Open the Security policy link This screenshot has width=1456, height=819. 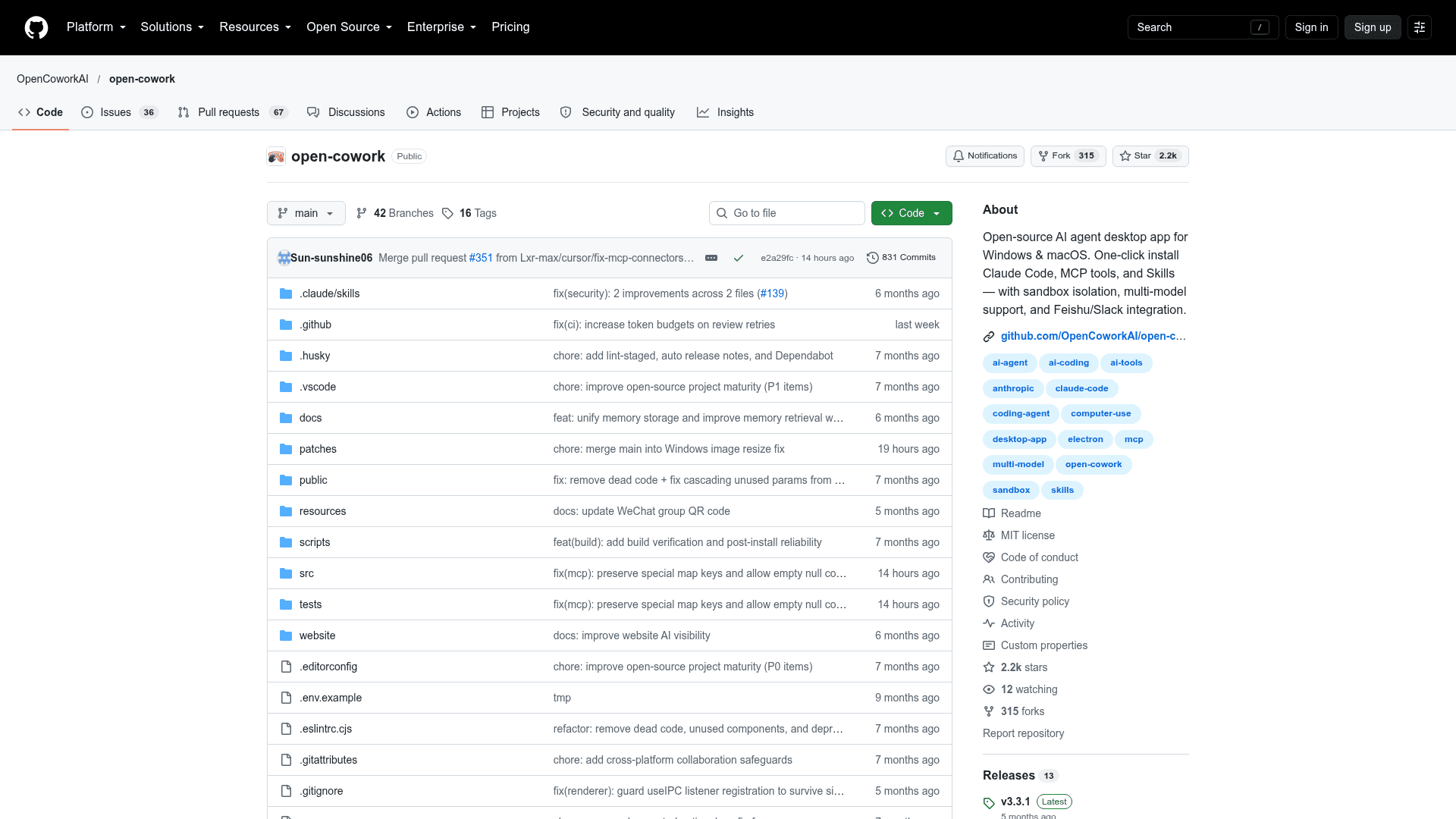point(1026,601)
